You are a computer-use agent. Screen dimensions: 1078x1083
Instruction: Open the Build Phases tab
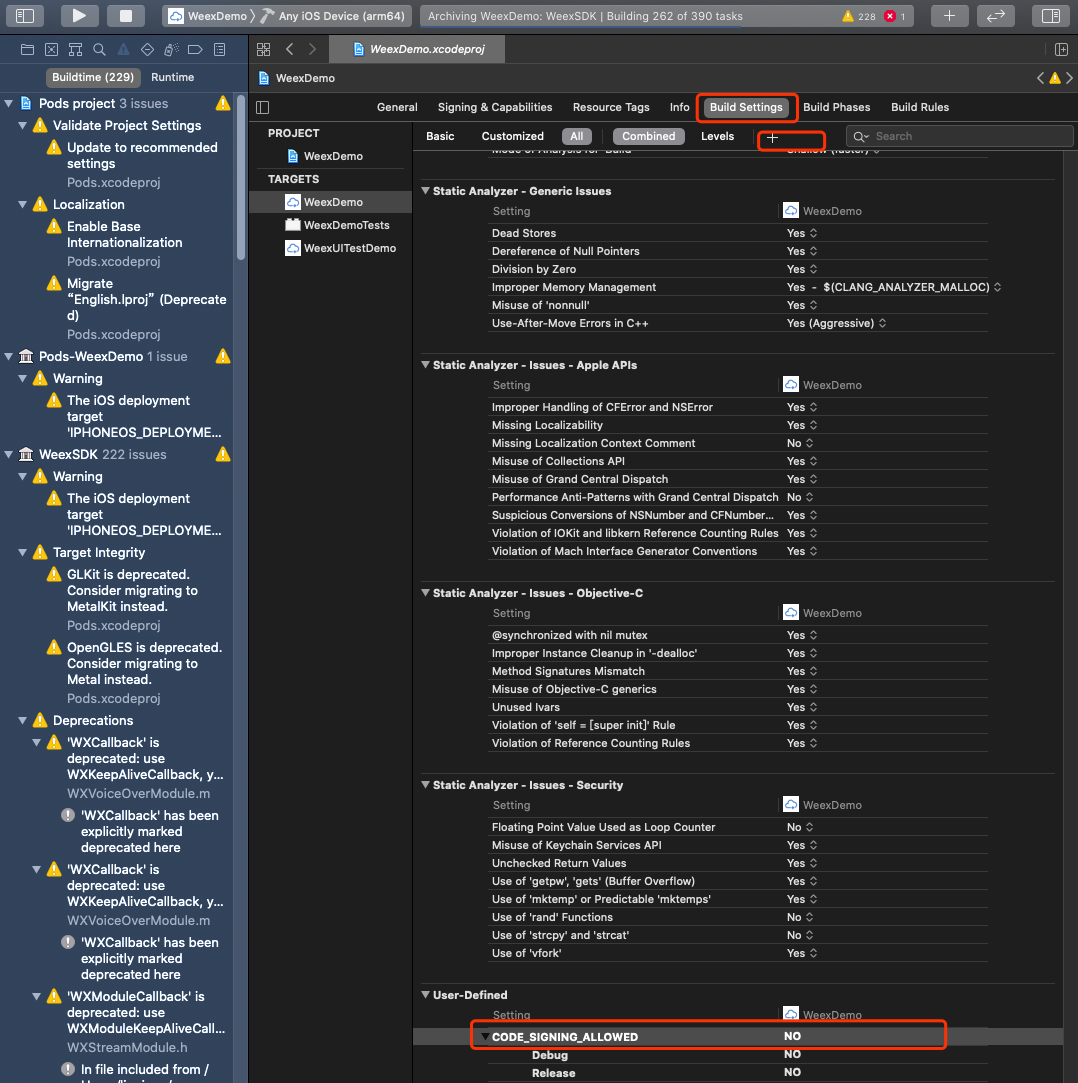pyautogui.click(x=836, y=107)
